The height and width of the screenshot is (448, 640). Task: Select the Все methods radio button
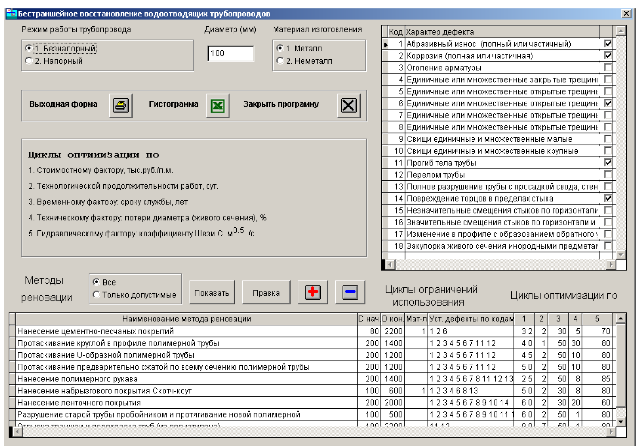[104, 282]
